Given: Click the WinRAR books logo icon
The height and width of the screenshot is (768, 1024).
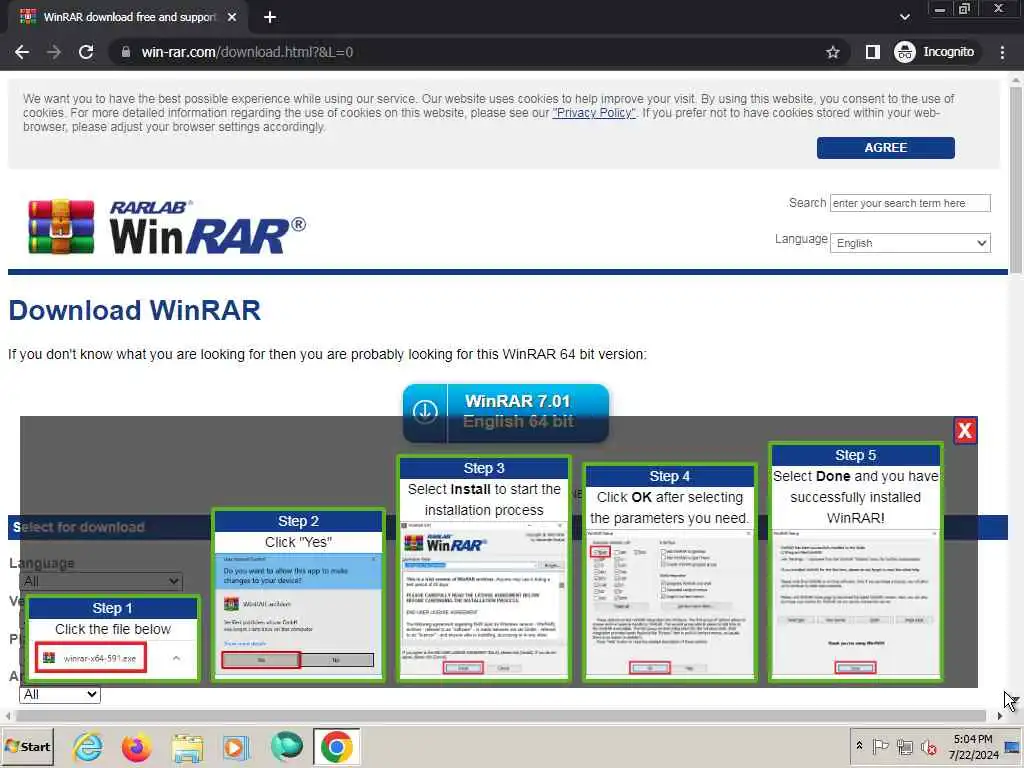Looking at the screenshot, I should [61, 227].
